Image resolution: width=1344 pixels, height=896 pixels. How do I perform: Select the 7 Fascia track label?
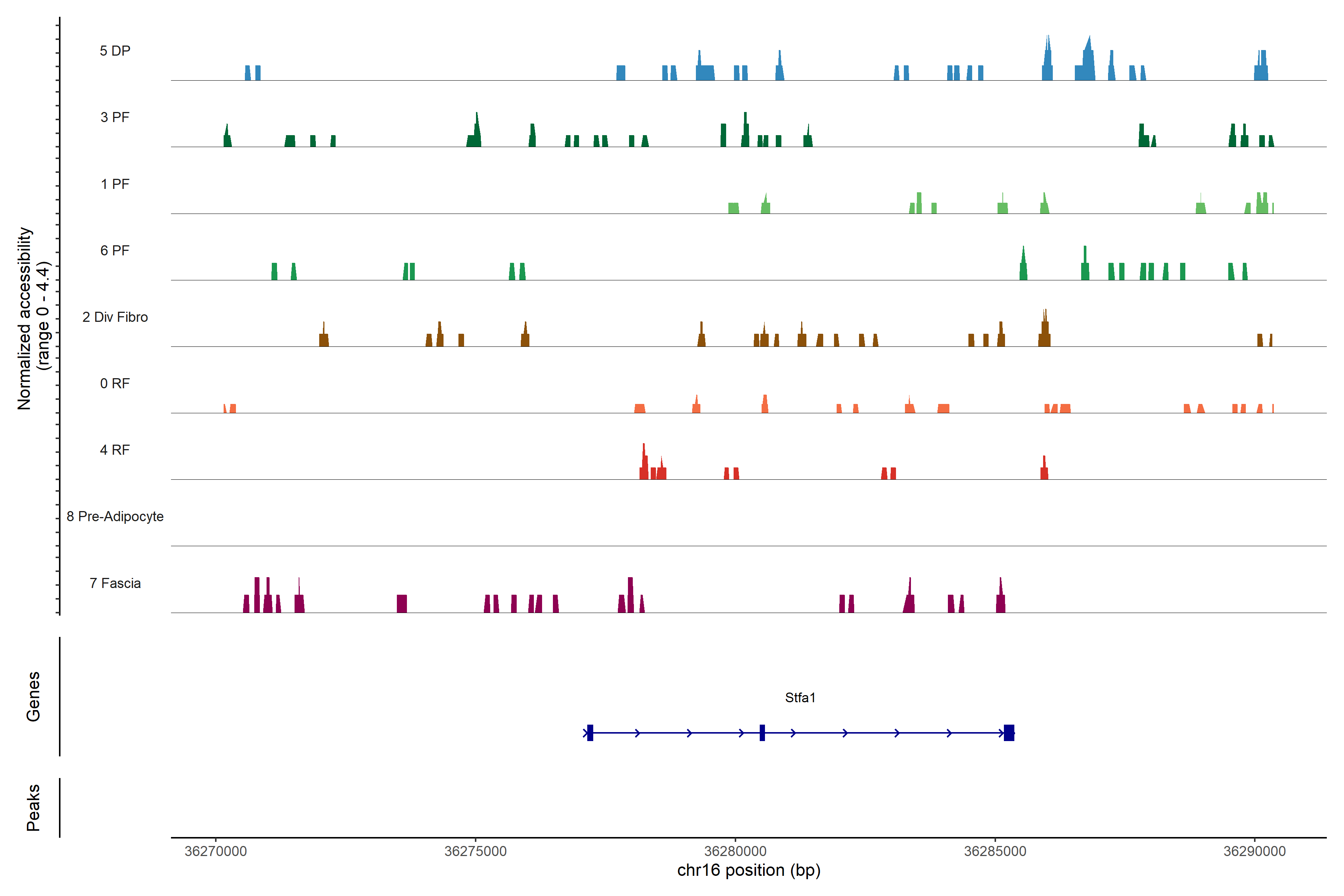pos(115,583)
